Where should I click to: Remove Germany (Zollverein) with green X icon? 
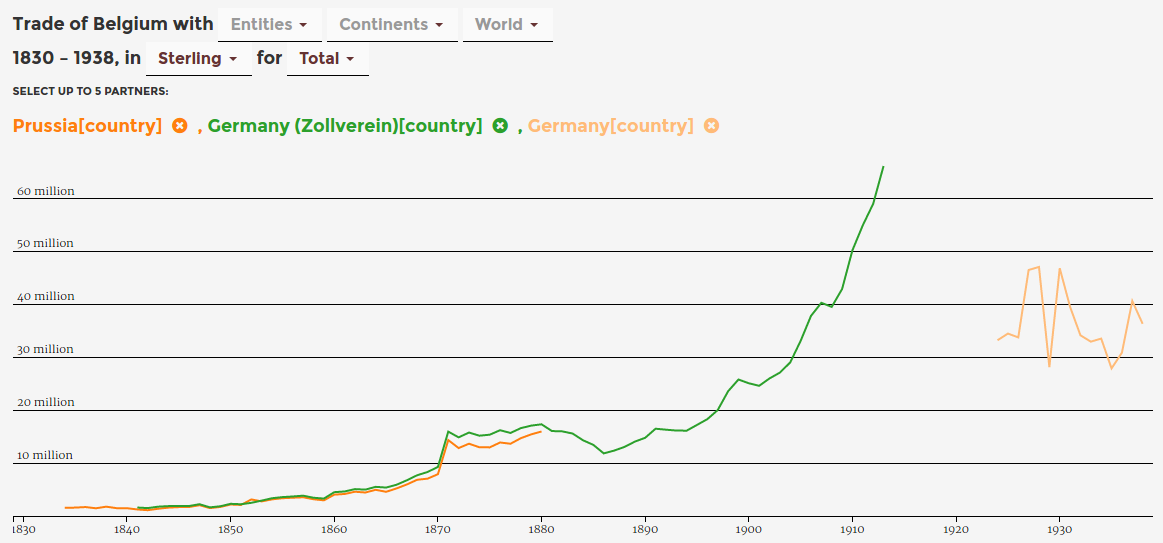click(500, 126)
